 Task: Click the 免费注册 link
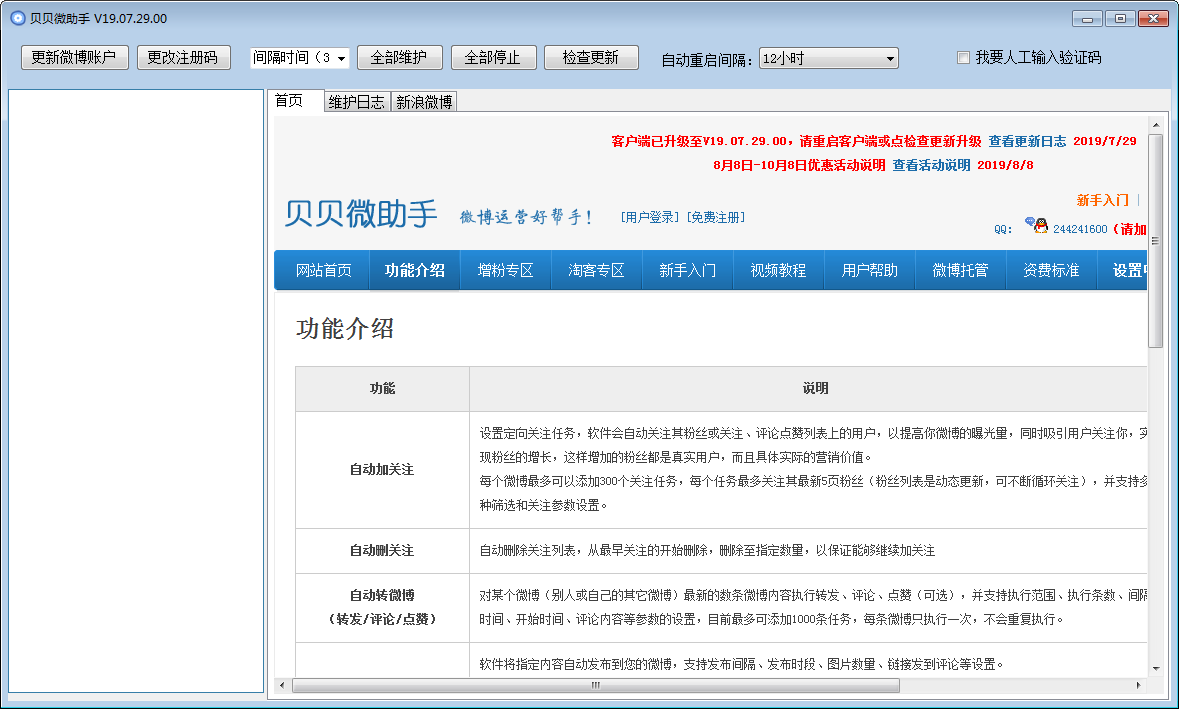(715, 217)
